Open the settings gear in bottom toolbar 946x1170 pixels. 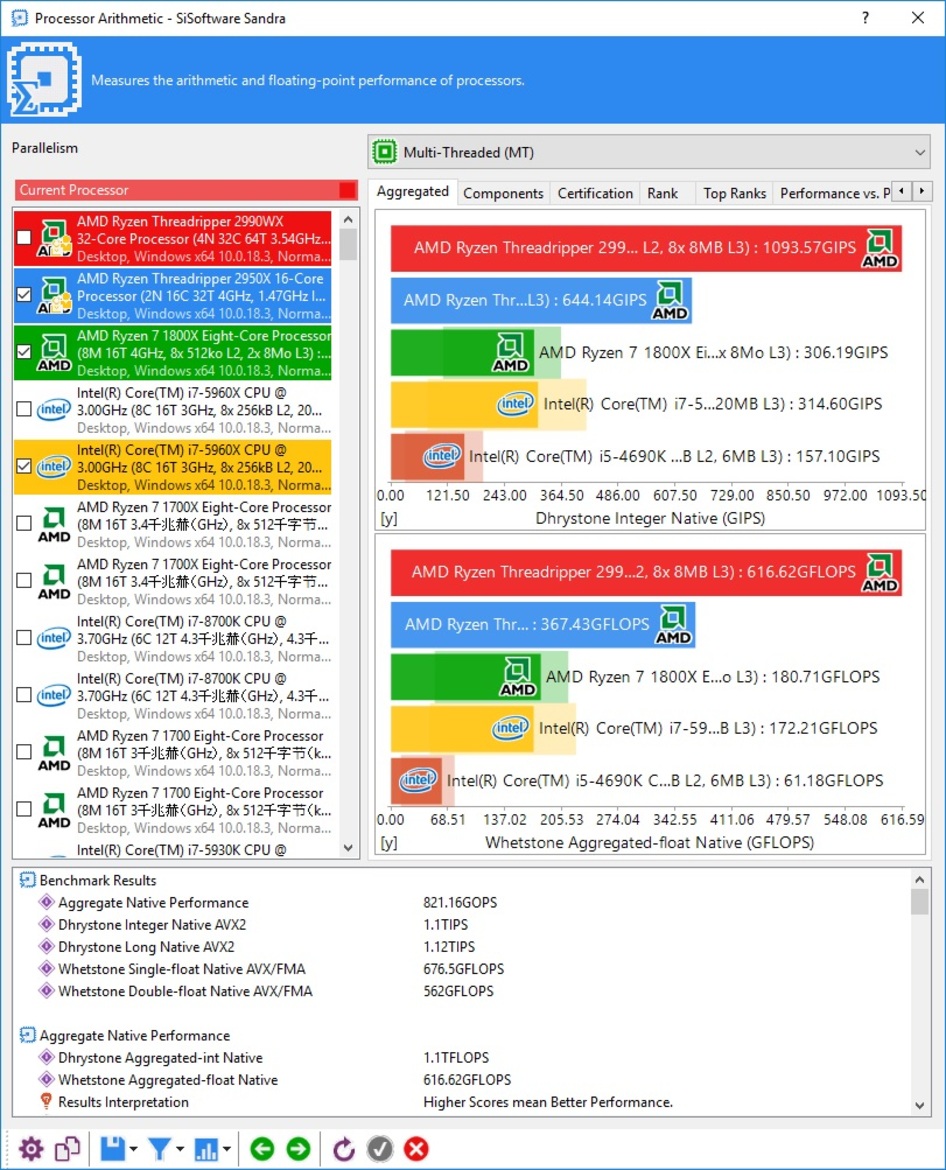coord(31,1148)
